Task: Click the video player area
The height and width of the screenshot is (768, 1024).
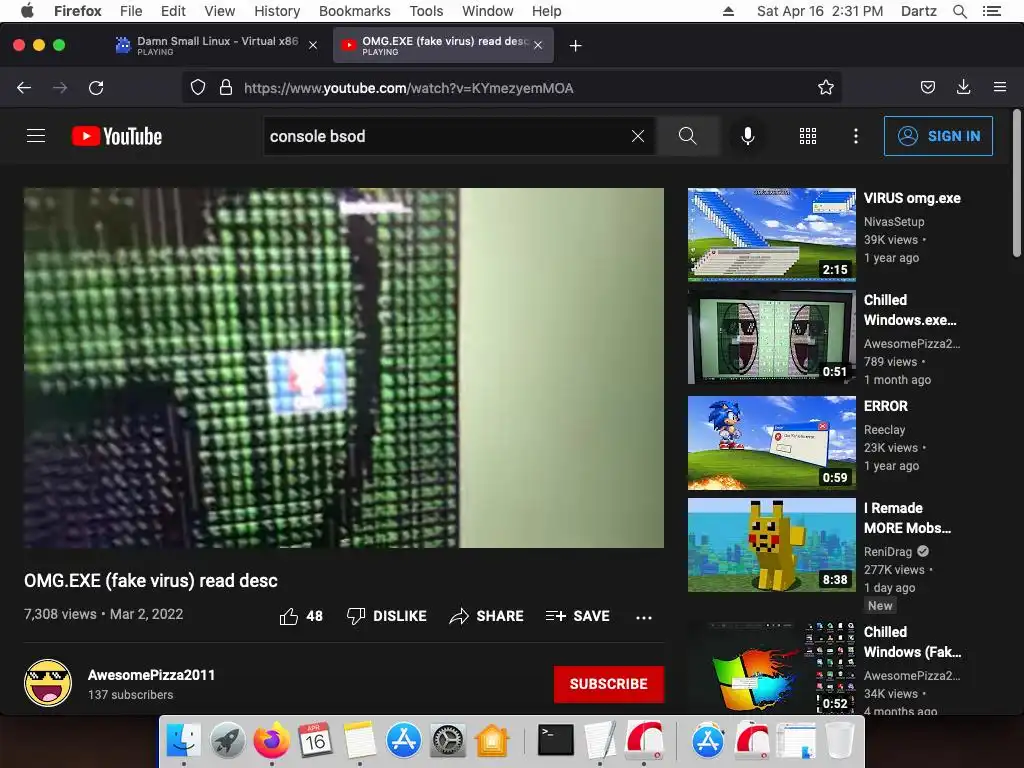Action: pos(344,368)
